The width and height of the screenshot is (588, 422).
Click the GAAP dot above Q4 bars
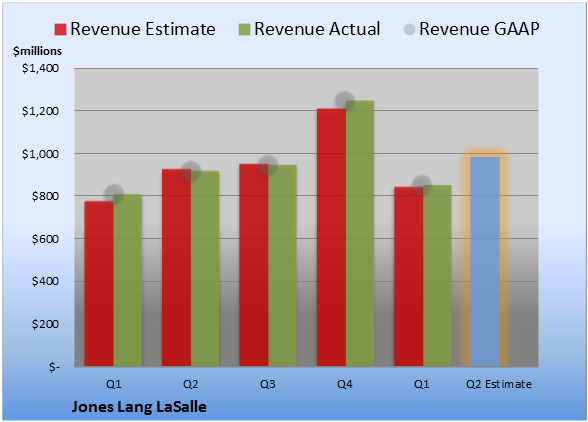tap(345, 101)
